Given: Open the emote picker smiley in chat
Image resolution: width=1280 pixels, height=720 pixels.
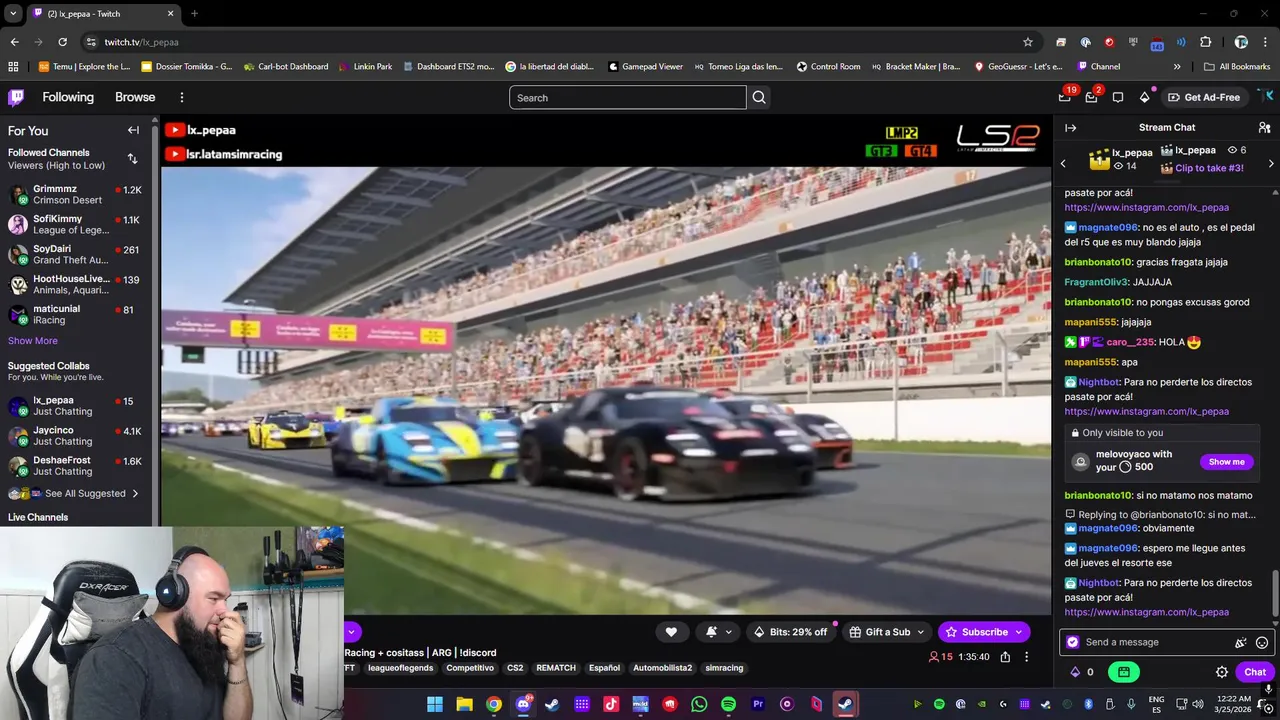Looking at the screenshot, I should pyautogui.click(x=1262, y=642).
